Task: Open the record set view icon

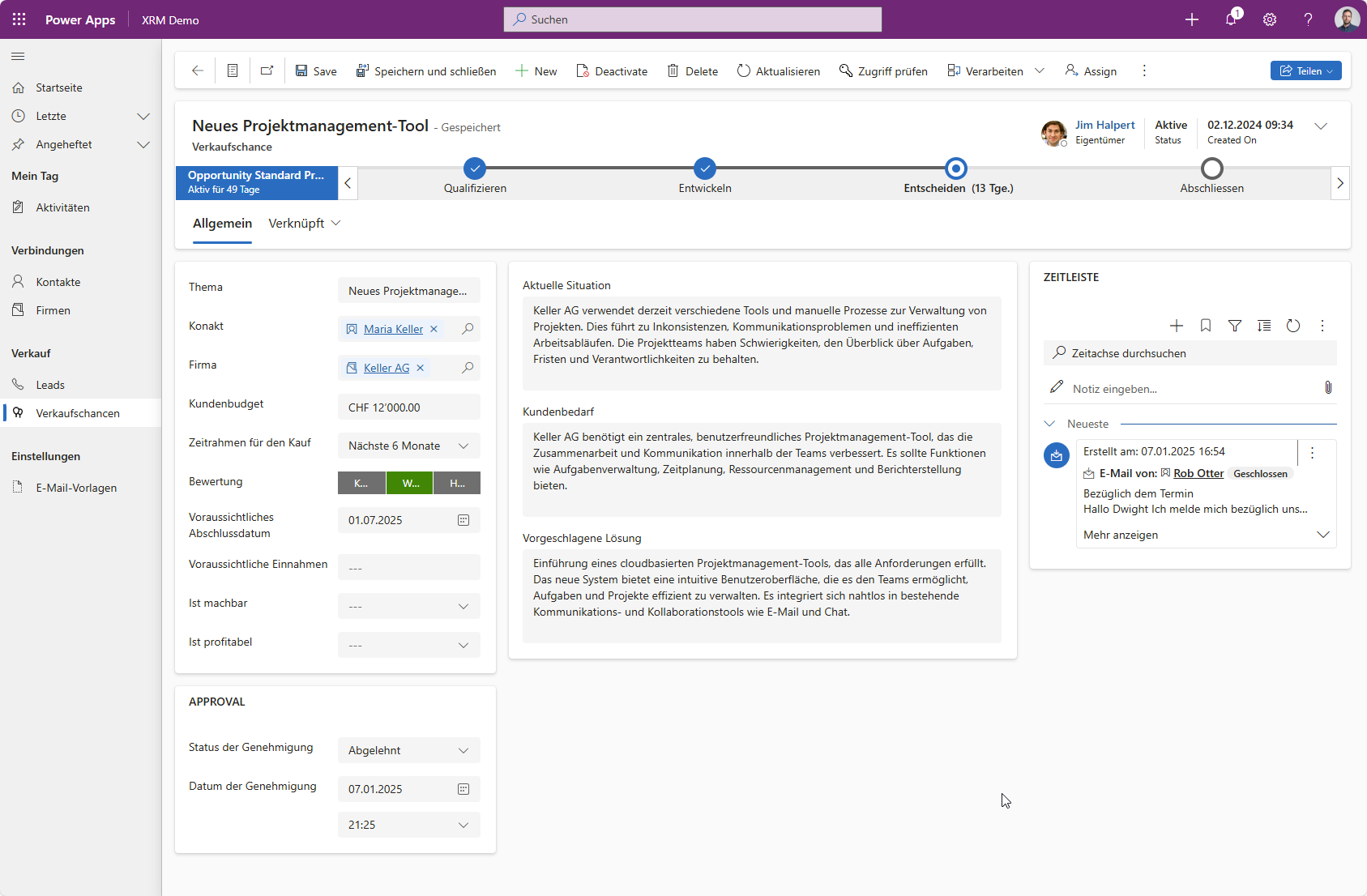Action: click(233, 70)
